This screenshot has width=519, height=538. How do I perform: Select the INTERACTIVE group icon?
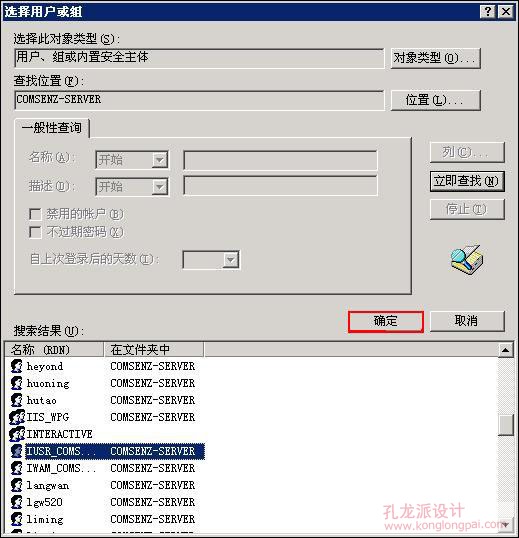click(17, 434)
